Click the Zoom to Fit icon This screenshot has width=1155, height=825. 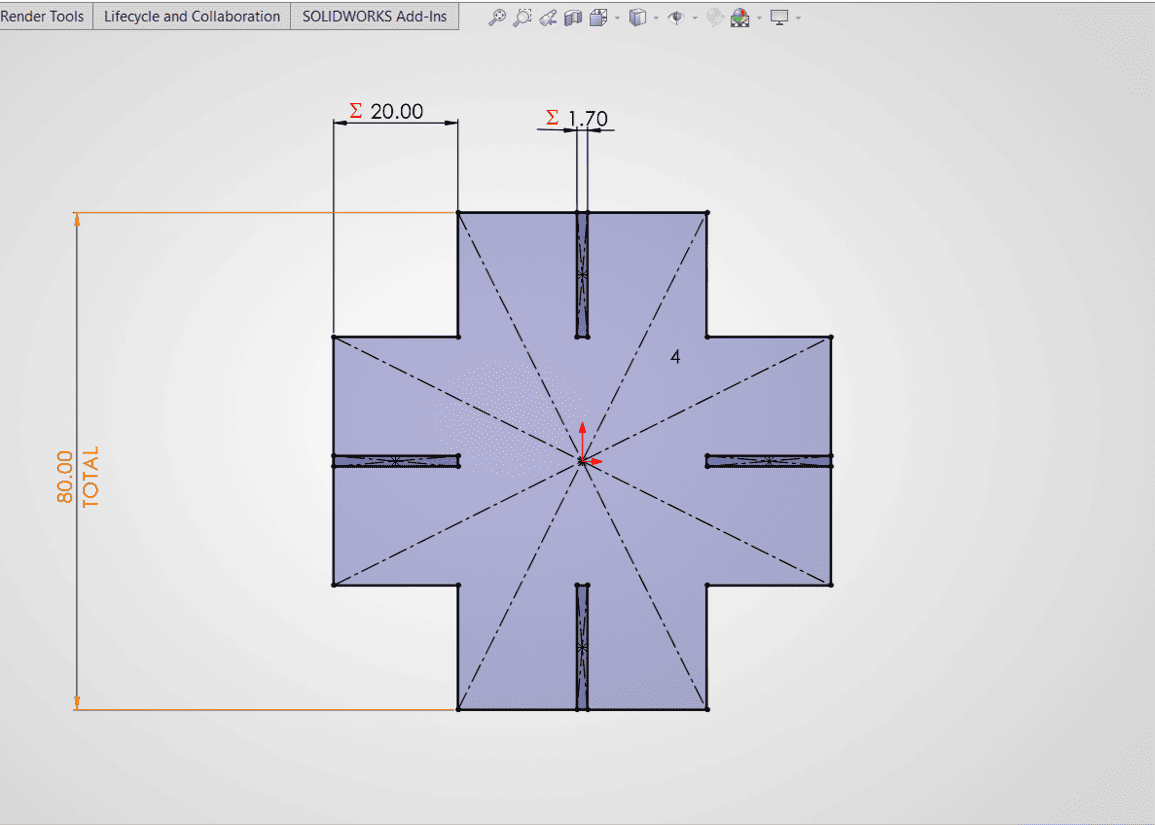pyautogui.click(x=497, y=17)
